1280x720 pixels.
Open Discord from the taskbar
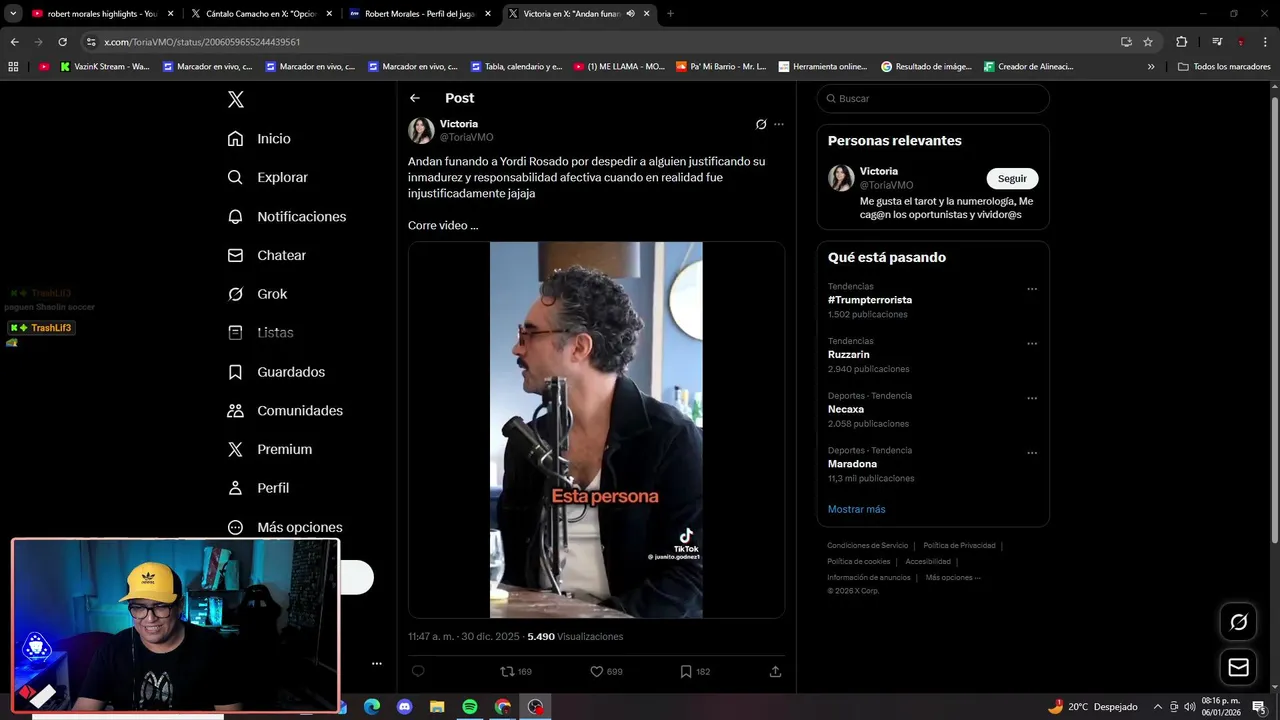pyautogui.click(x=404, y=707)
